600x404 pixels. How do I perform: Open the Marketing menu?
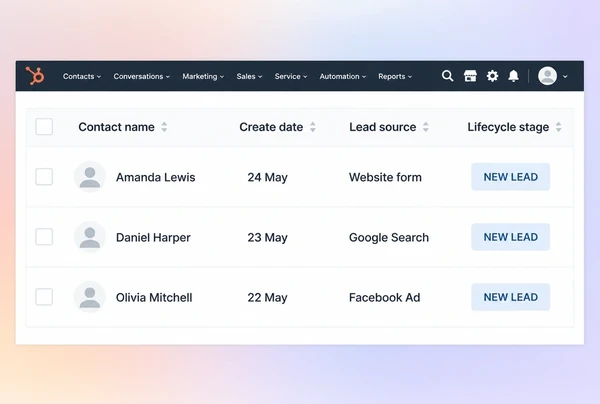(x=203, y=77)
